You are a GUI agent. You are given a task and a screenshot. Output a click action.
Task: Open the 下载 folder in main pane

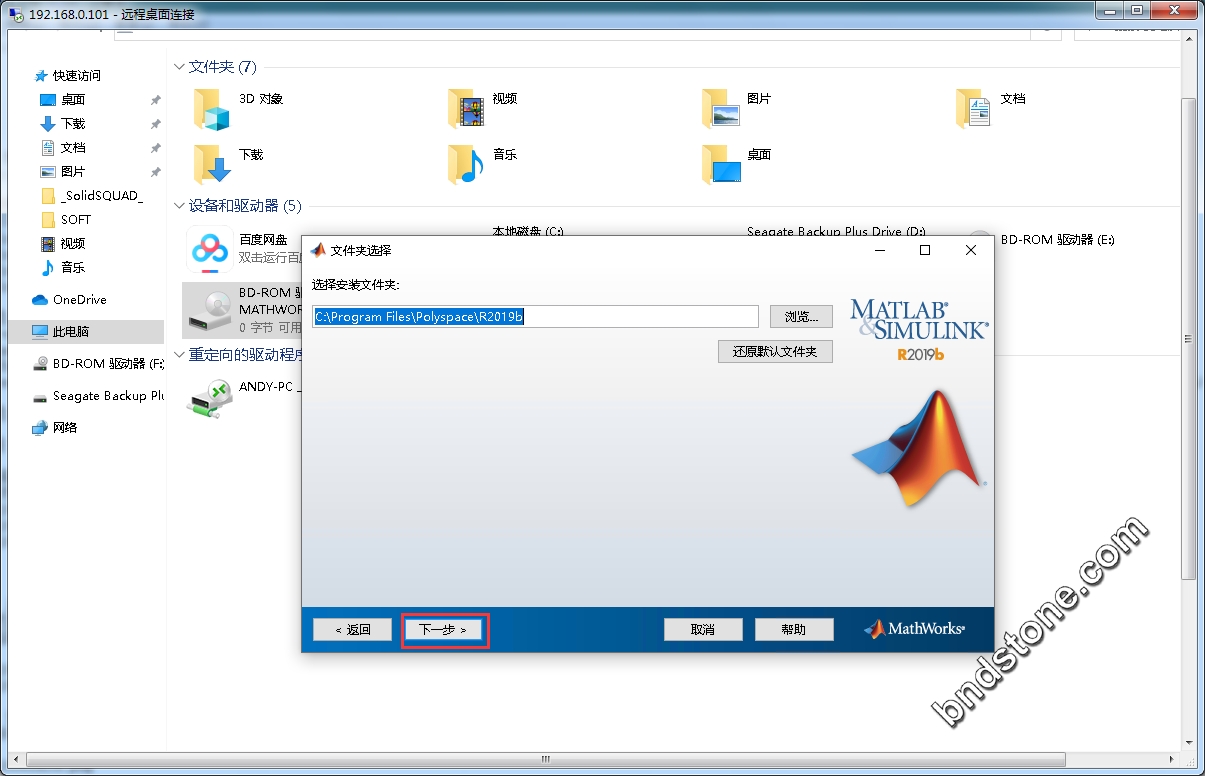(212, 164)
